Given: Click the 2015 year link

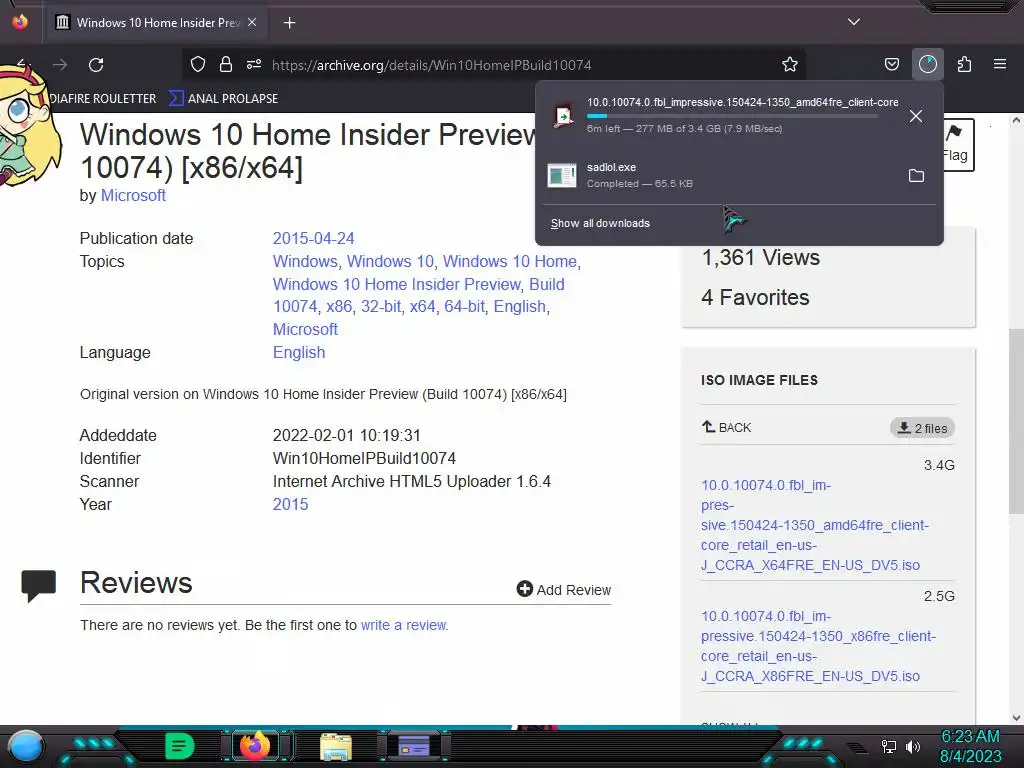Looking at the screenshot, I should 291,504.
